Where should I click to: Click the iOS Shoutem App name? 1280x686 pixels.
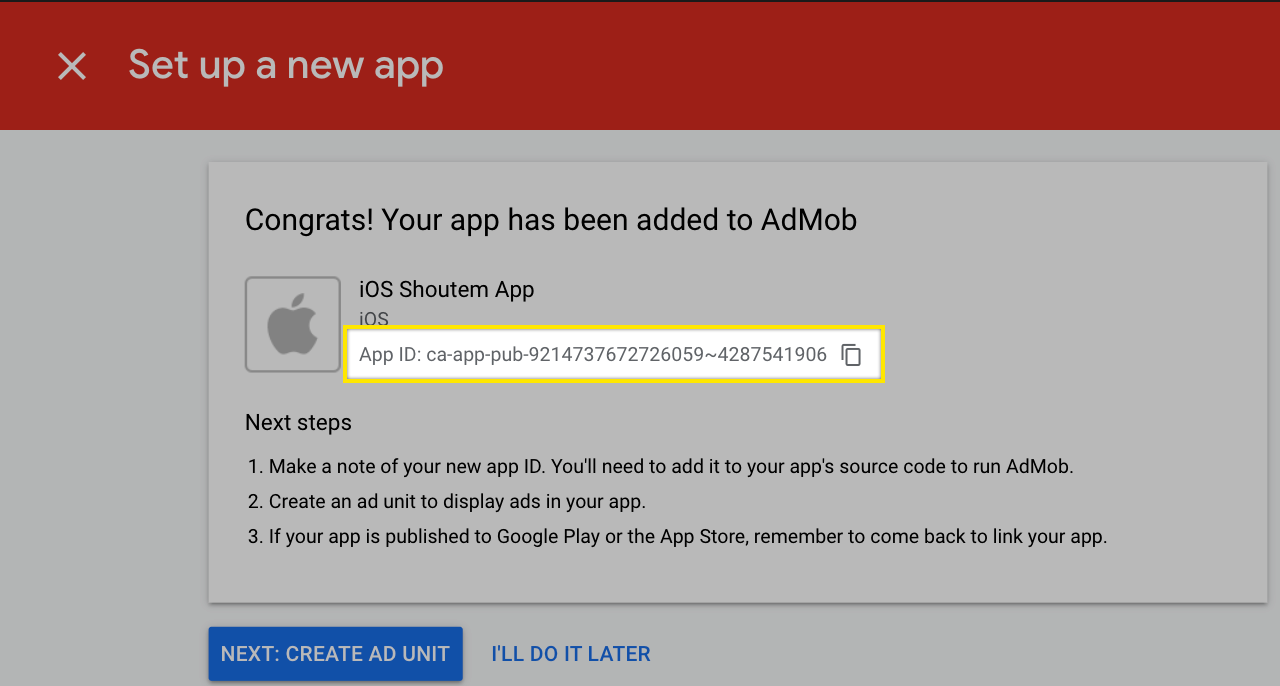tap(446, 289)
